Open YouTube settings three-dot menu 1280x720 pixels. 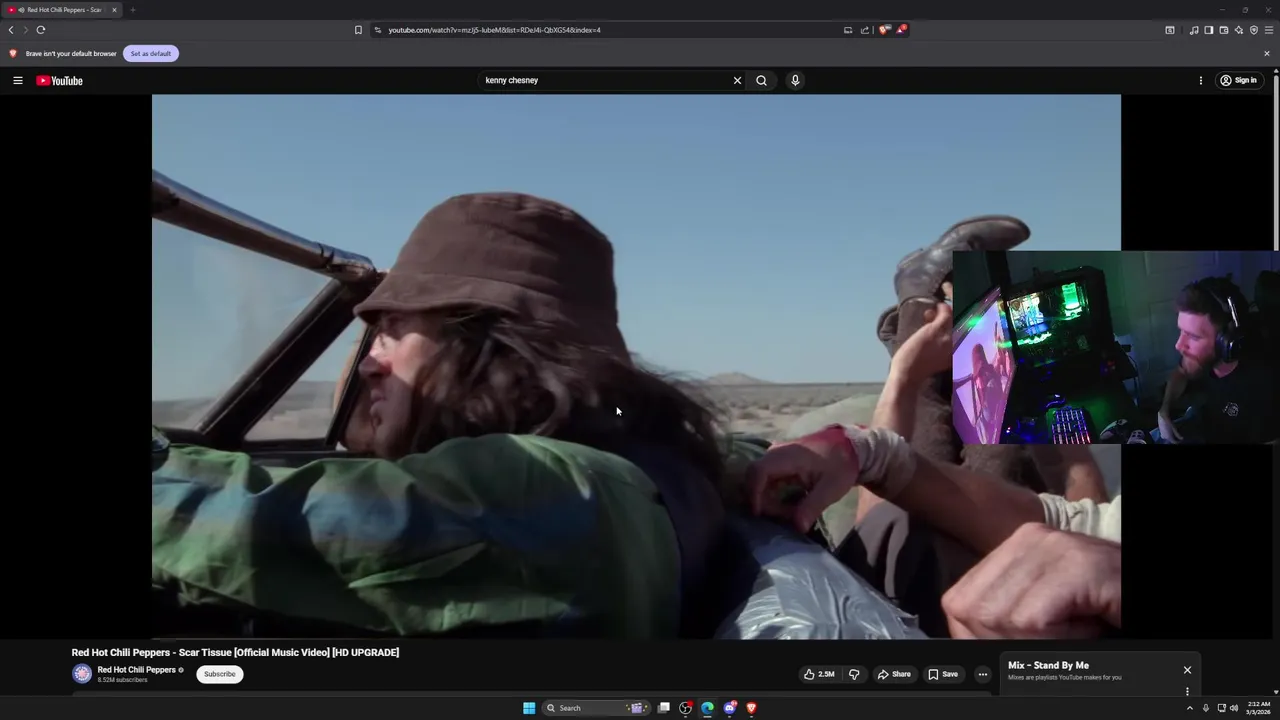point(1201,80)
